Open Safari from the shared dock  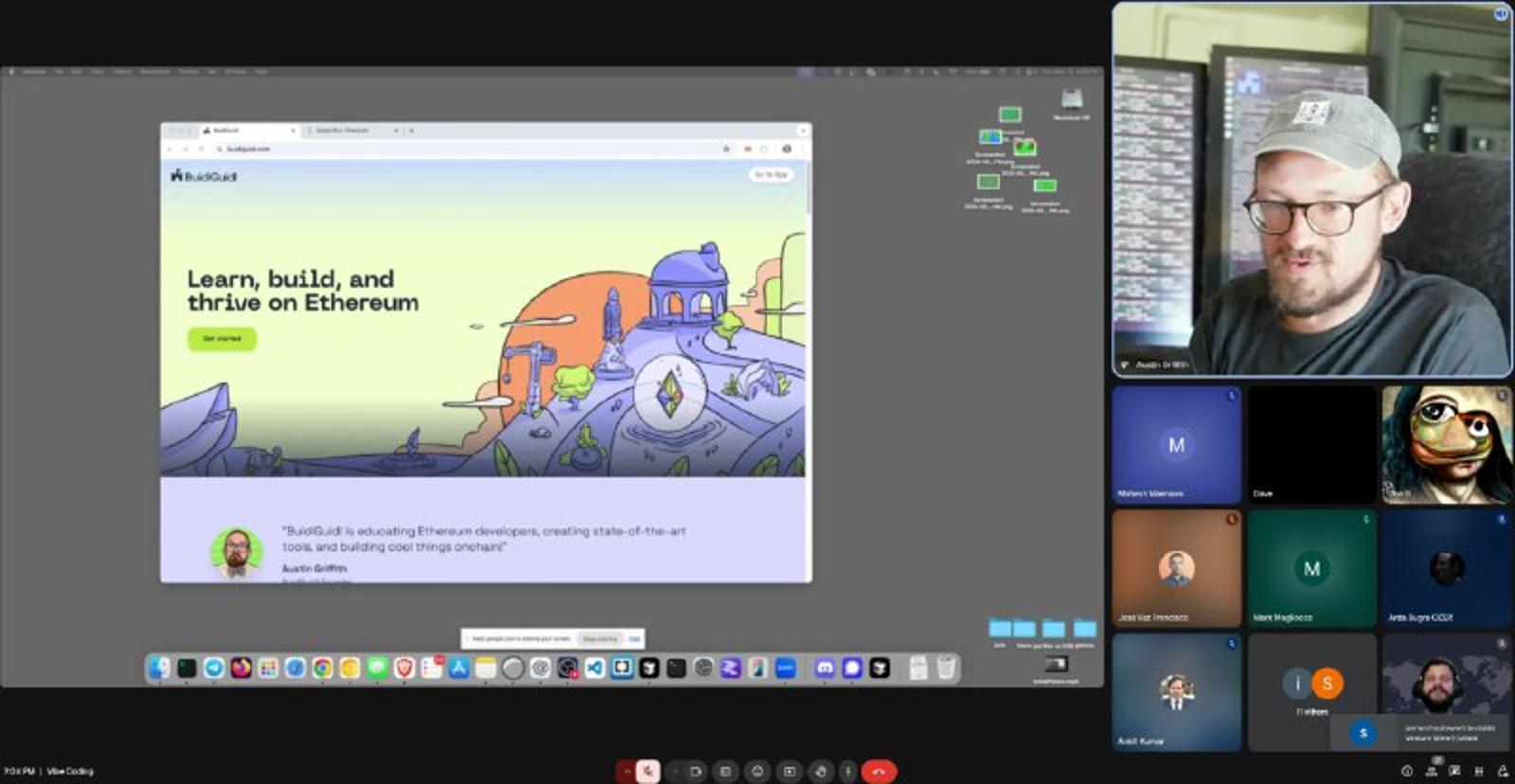[295, 668]
